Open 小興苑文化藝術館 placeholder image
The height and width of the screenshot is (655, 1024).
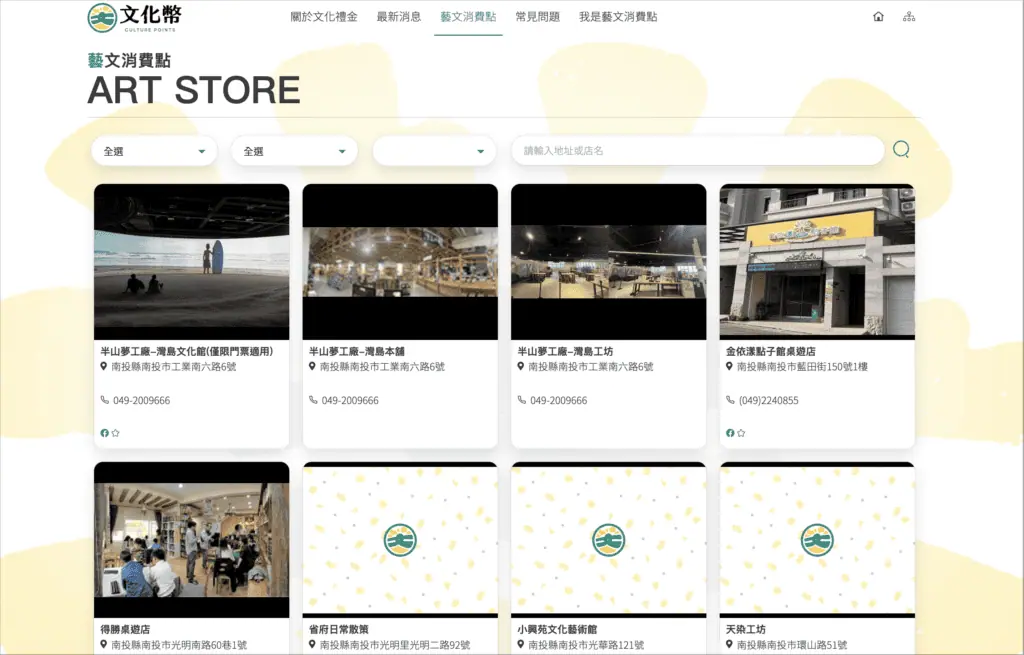609,540
